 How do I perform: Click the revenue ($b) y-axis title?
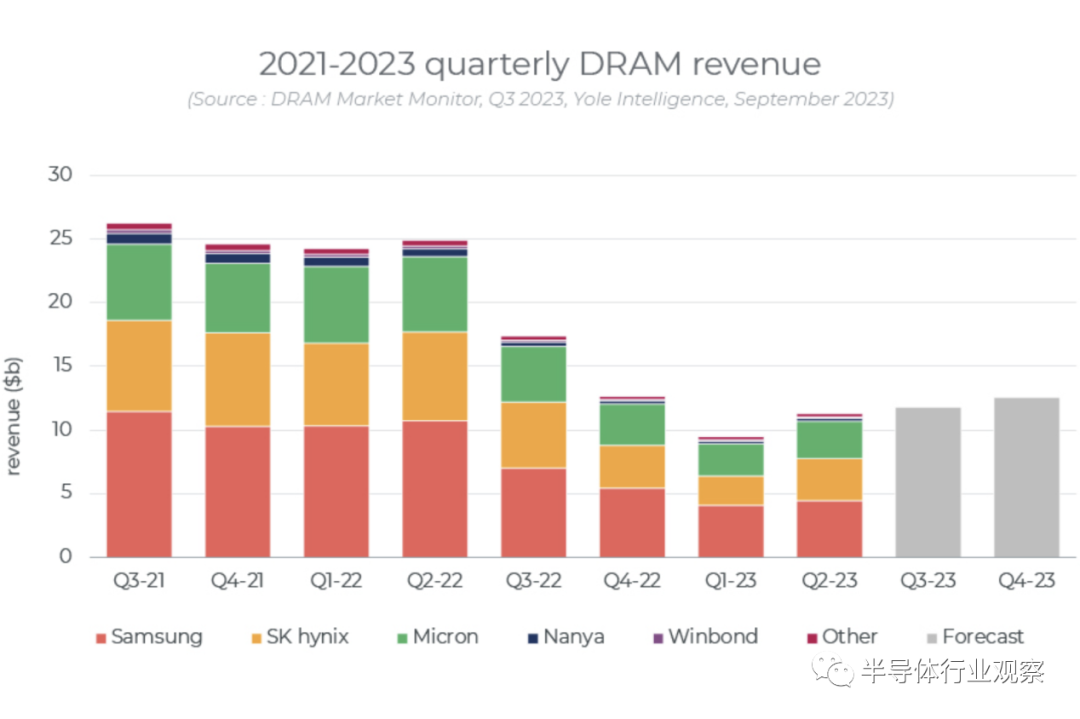click(x=14, y=414)
